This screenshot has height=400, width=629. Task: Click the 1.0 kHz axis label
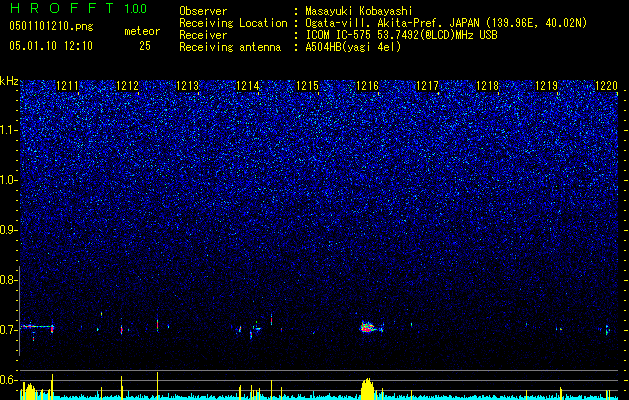9,180
